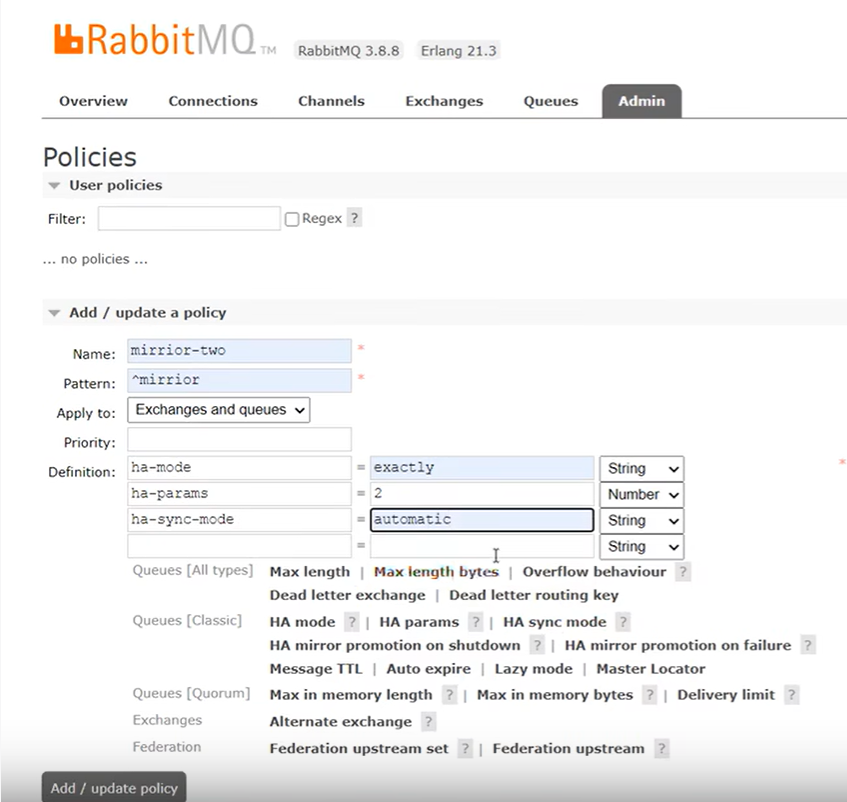Open type dropdown for empty definition row
847x802 pixels.
[642, 546]
